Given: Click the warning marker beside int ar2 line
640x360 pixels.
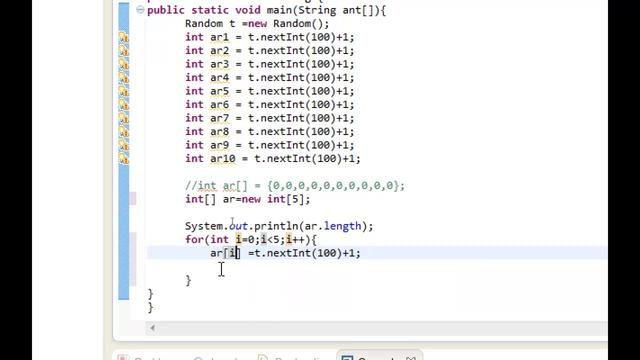Looking at the screenshot, I should (x=124, y=51).
